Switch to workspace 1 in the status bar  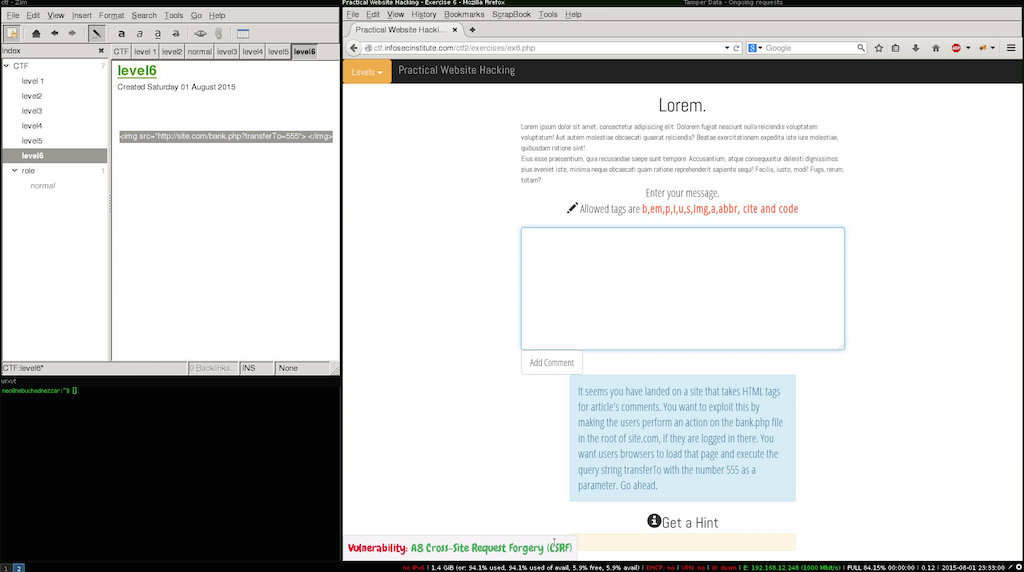pos(5,568)
